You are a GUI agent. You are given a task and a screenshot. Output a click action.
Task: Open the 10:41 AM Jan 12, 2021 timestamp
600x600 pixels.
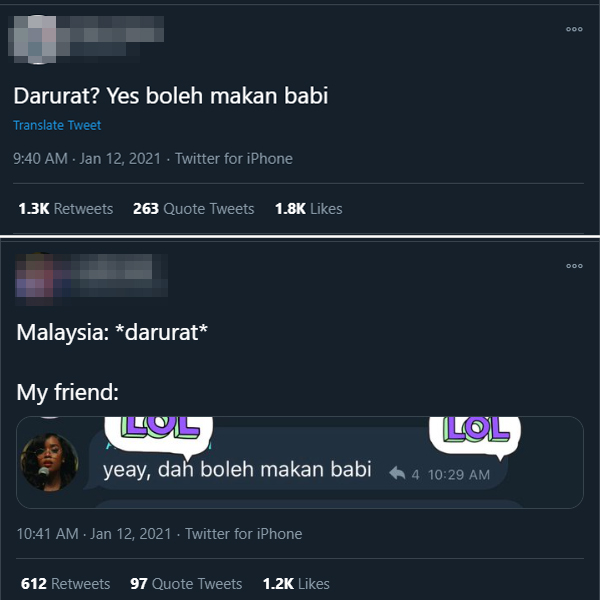pyautogui.click(x=94, y=534)
